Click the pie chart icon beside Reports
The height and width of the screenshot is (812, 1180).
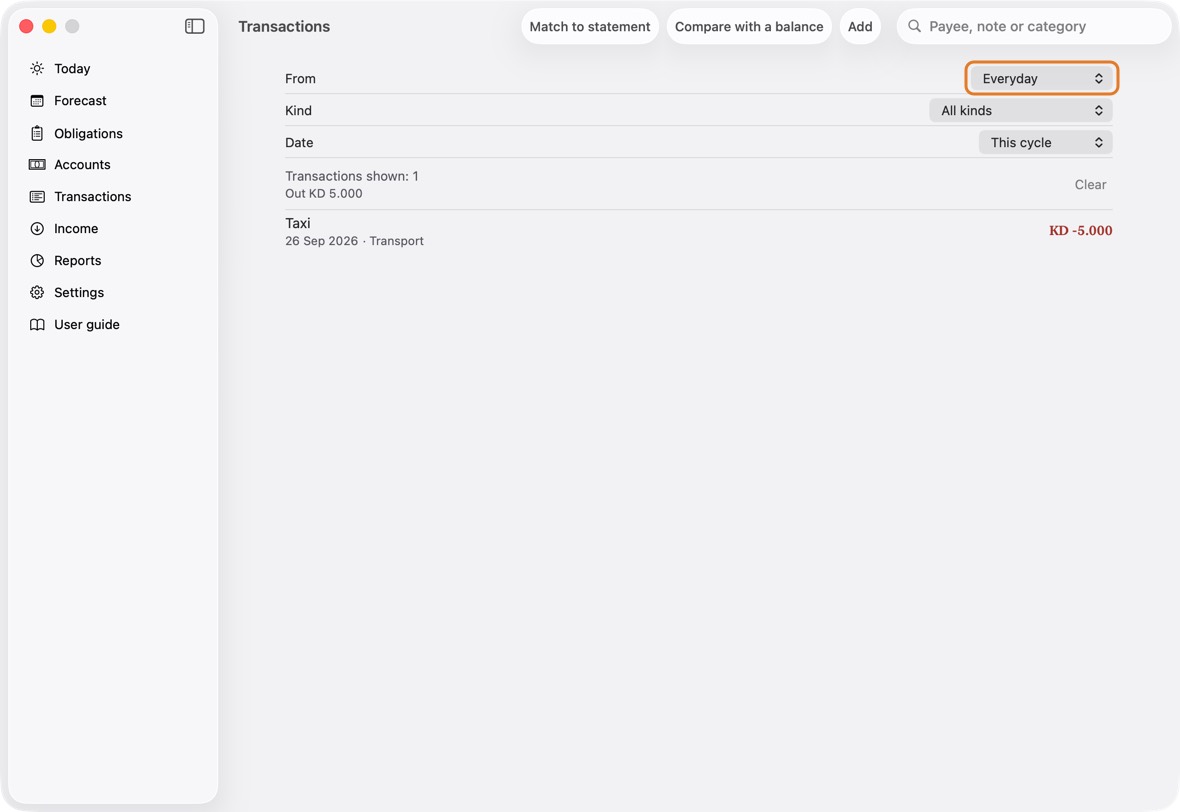37,260
